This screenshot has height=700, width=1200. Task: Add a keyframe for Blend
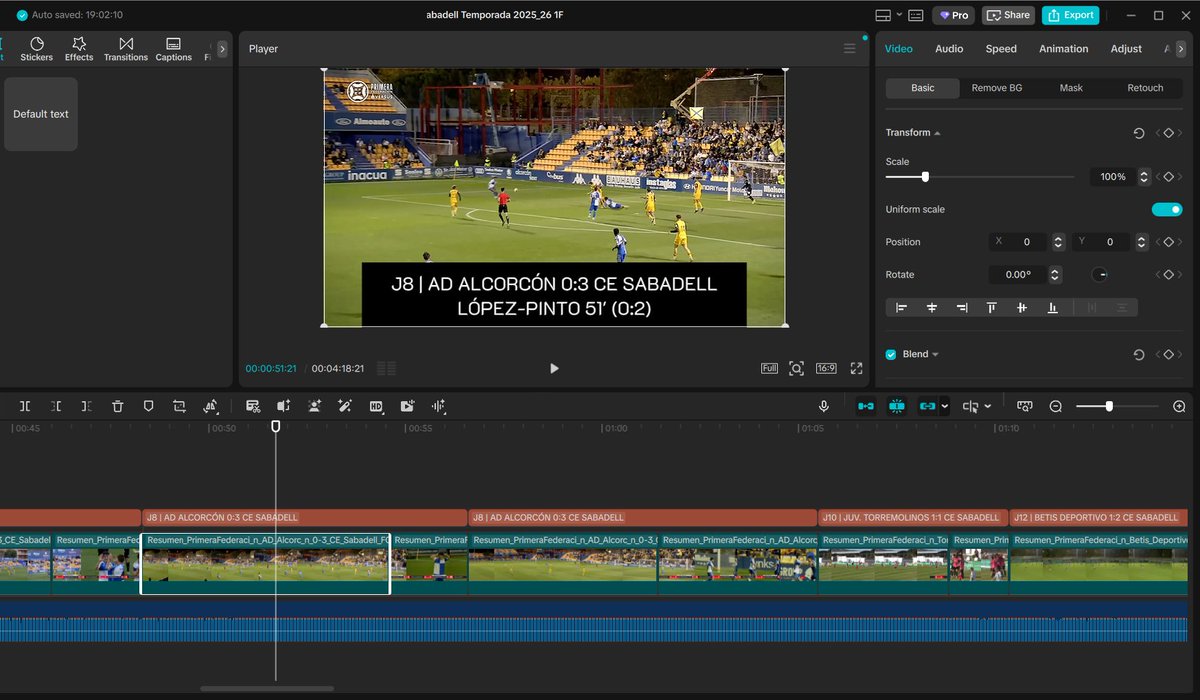[1168, 354]
